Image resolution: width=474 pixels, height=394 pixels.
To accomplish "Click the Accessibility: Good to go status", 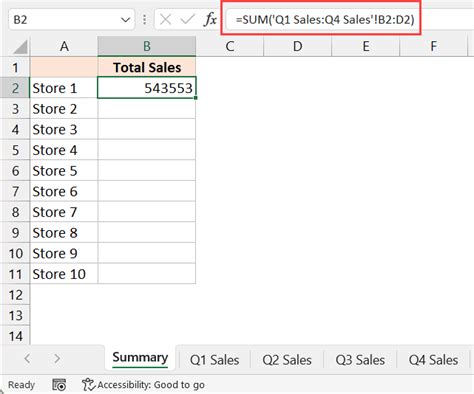I will [151, 385].
